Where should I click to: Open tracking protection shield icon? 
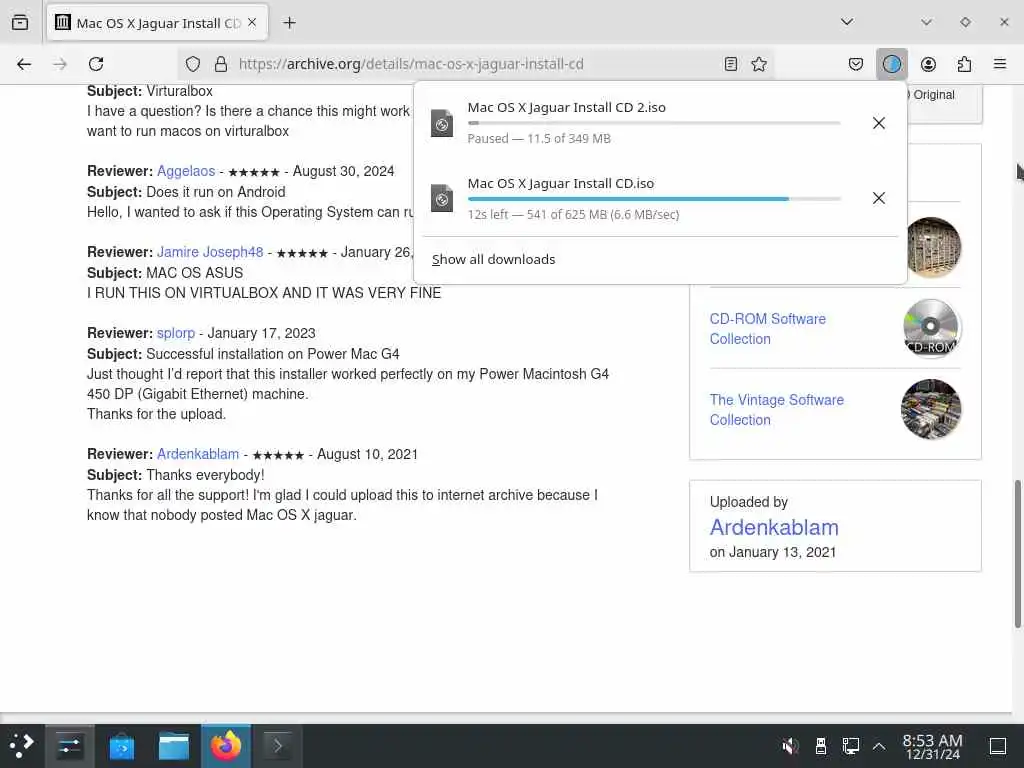(193, 64)
